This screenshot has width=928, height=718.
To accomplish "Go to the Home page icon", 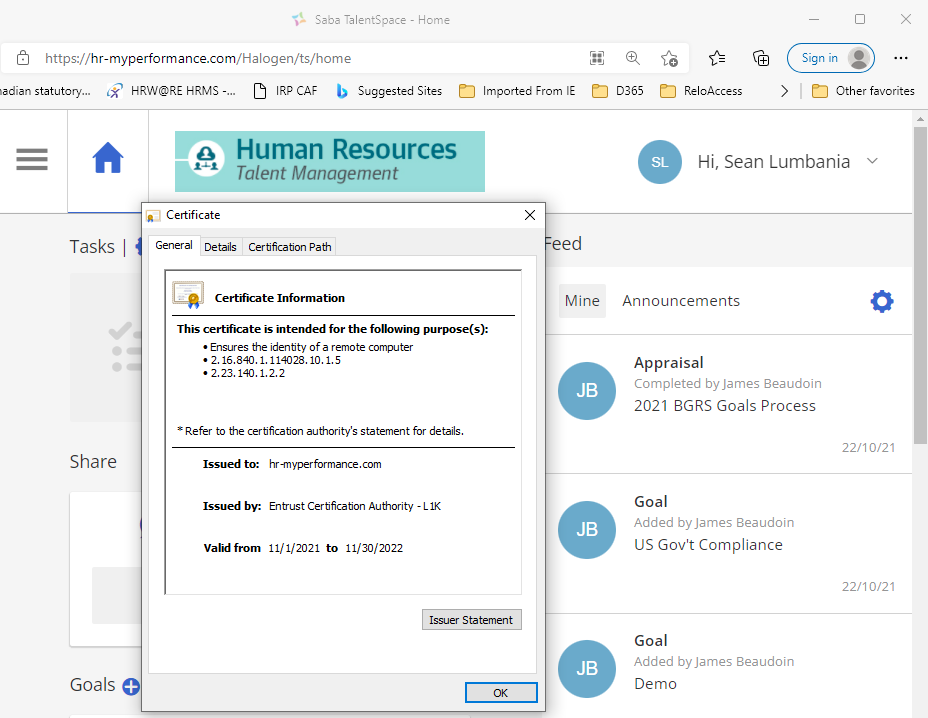I will [x=108, y=158].
